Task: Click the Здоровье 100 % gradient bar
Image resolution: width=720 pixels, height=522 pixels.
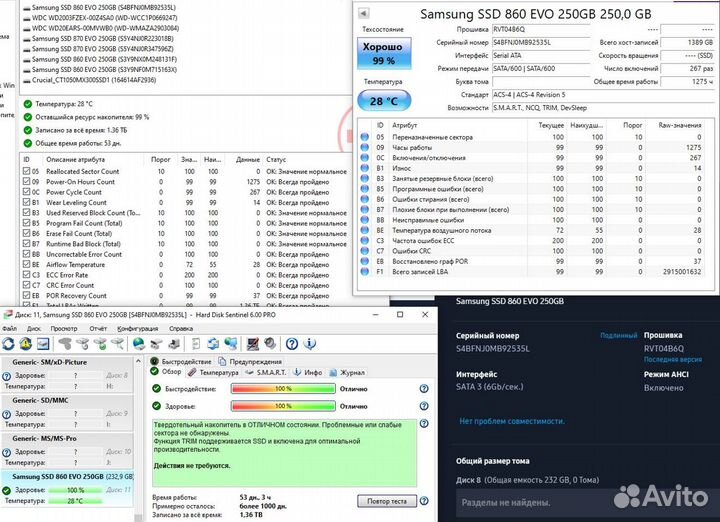Action: [283, 406]
